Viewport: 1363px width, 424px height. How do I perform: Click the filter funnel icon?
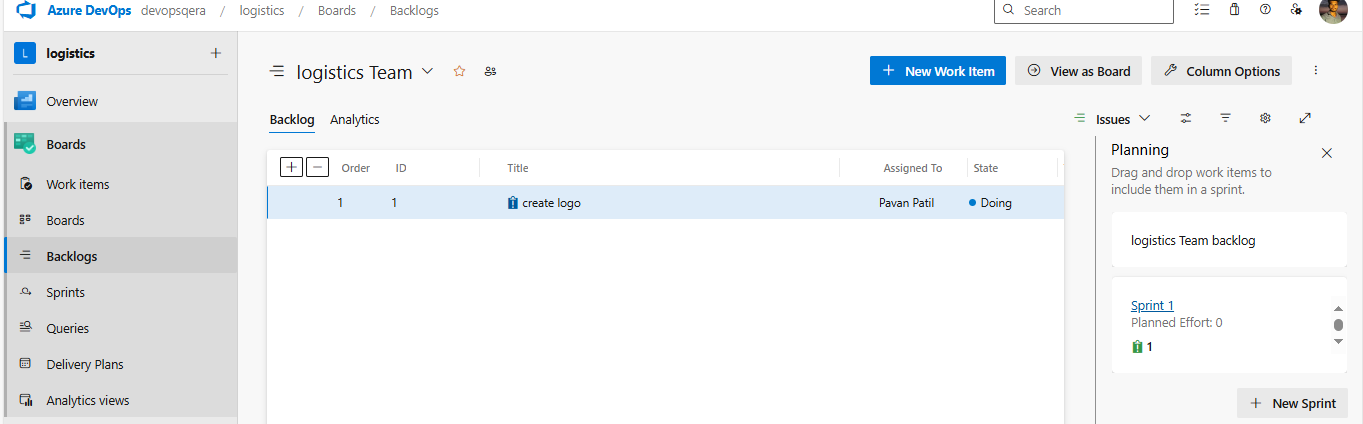pyautogui.click(x=1225, y=118)
